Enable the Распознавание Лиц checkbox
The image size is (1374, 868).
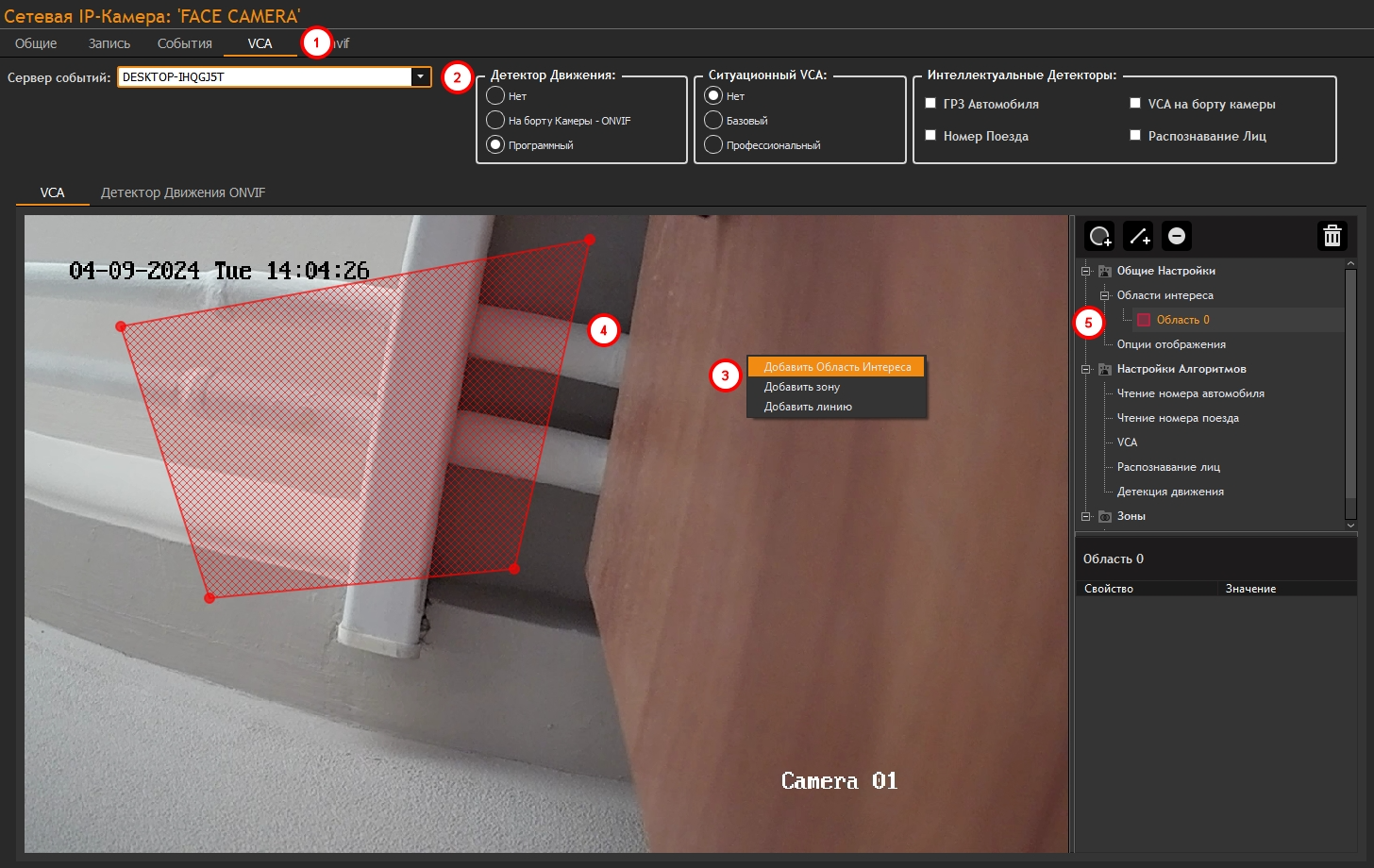pyautogui.click(x=1135, y=135)
